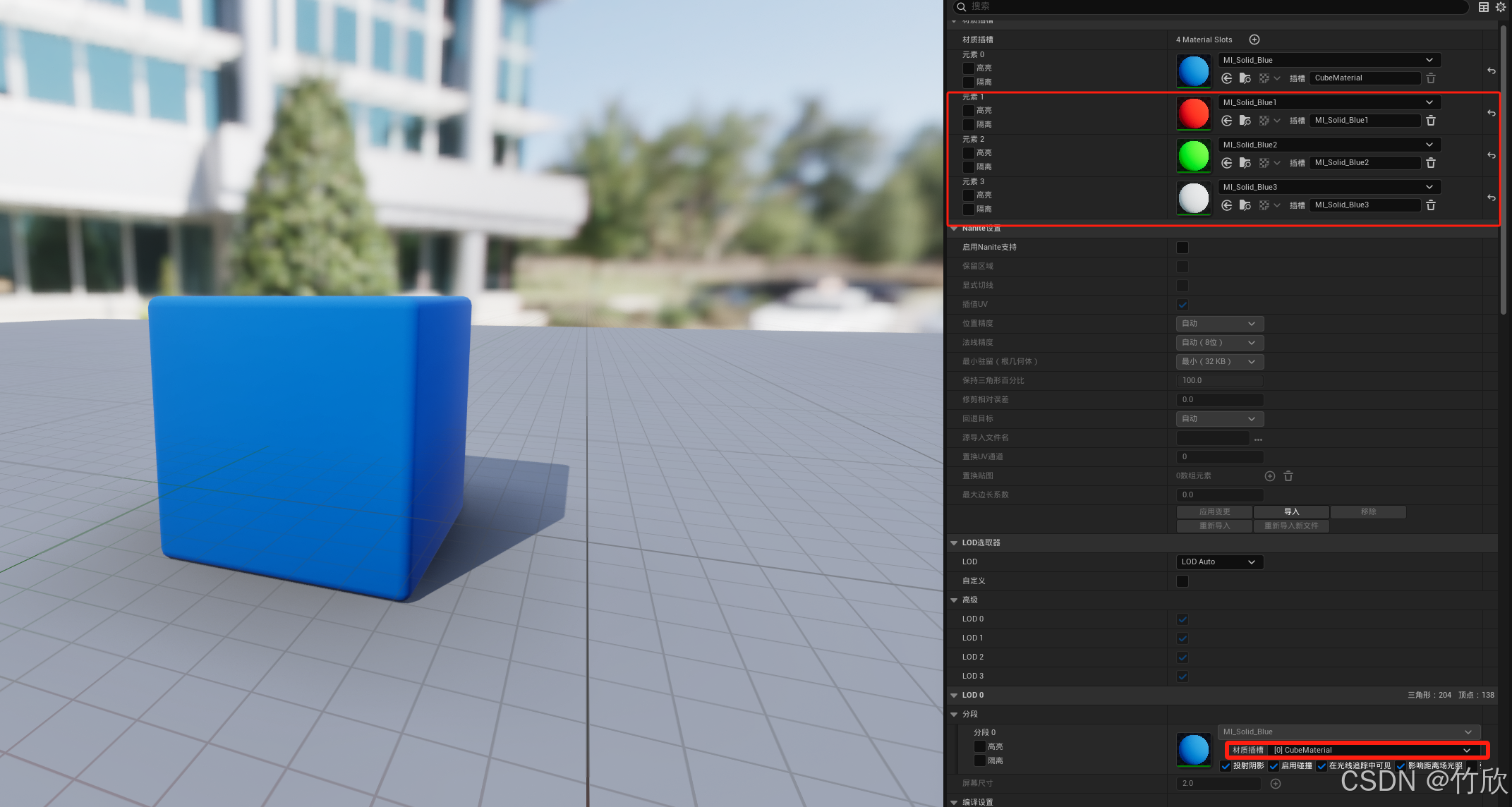The height and width of the screenshot is (807, 1512).
Task: Use selected asset for element 3 material
Action: pos(1227,205)
